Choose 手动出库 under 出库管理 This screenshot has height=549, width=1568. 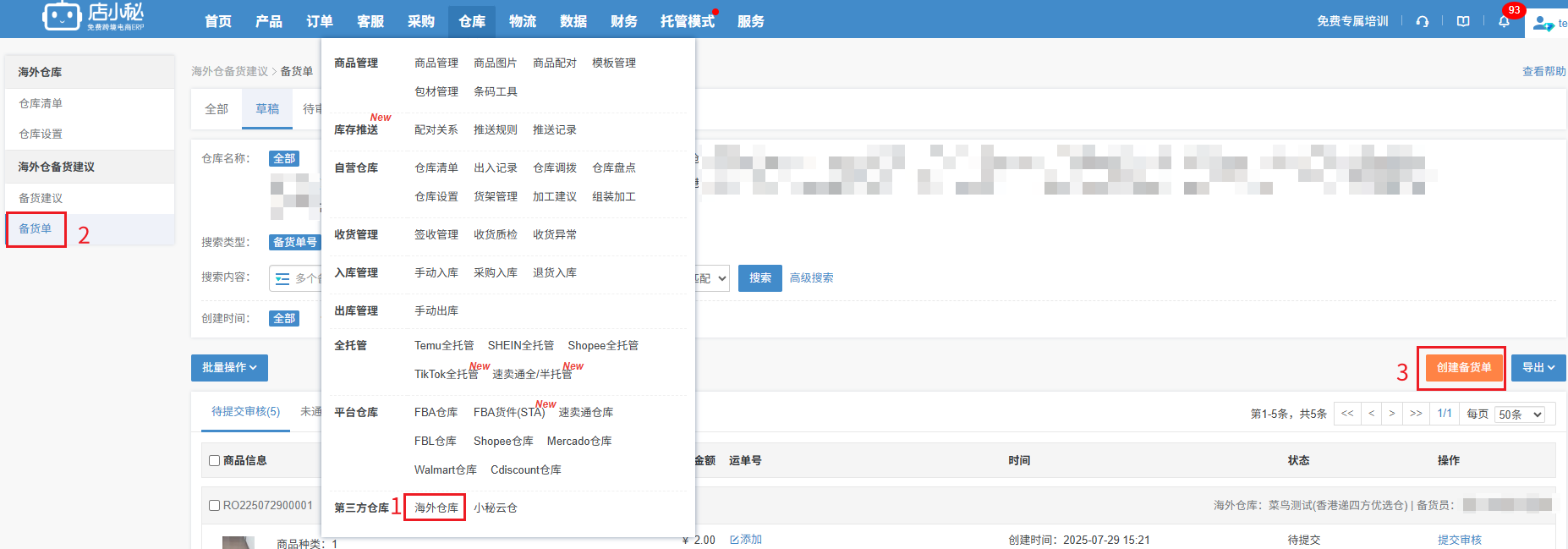click(x=436, y=310)
